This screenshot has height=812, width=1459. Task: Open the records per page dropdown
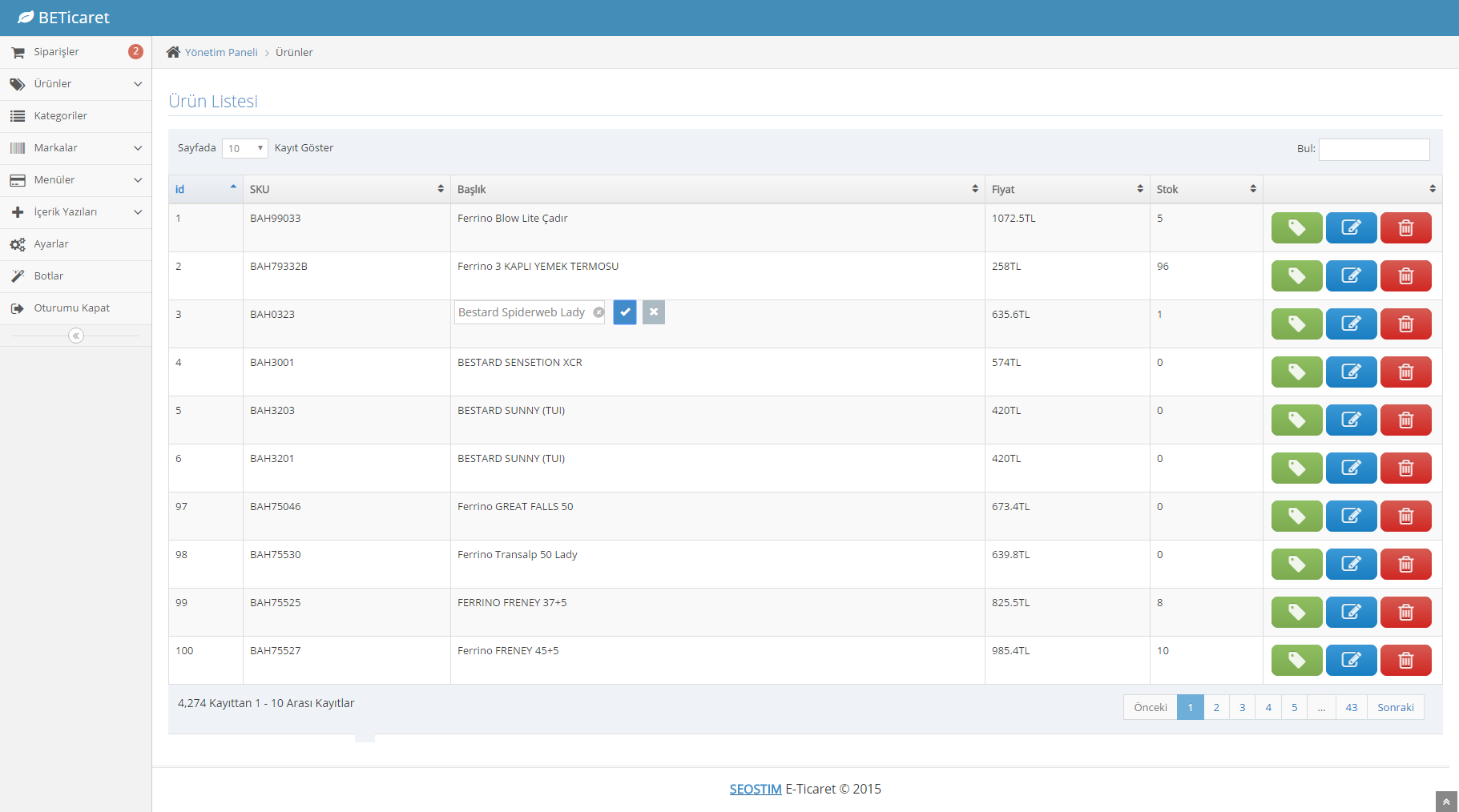[245, 148]
